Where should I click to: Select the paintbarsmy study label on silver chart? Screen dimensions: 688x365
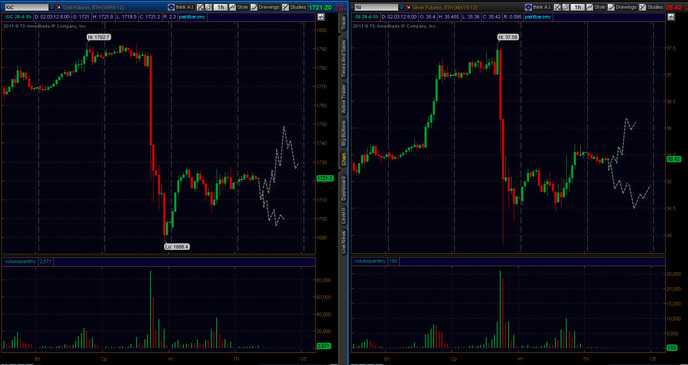pyautogui.click(x=538, y=17)
